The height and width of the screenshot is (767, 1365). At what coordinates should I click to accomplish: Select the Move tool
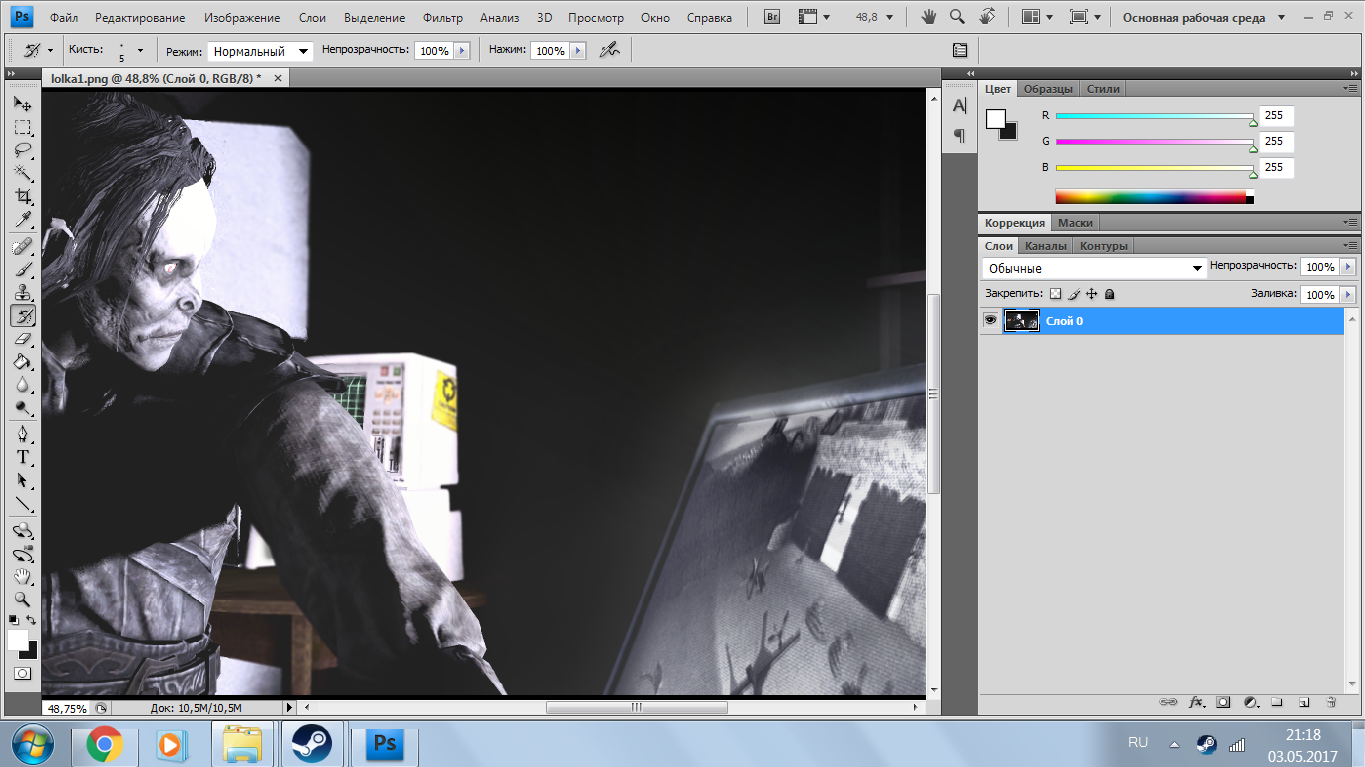click(22, 104)
